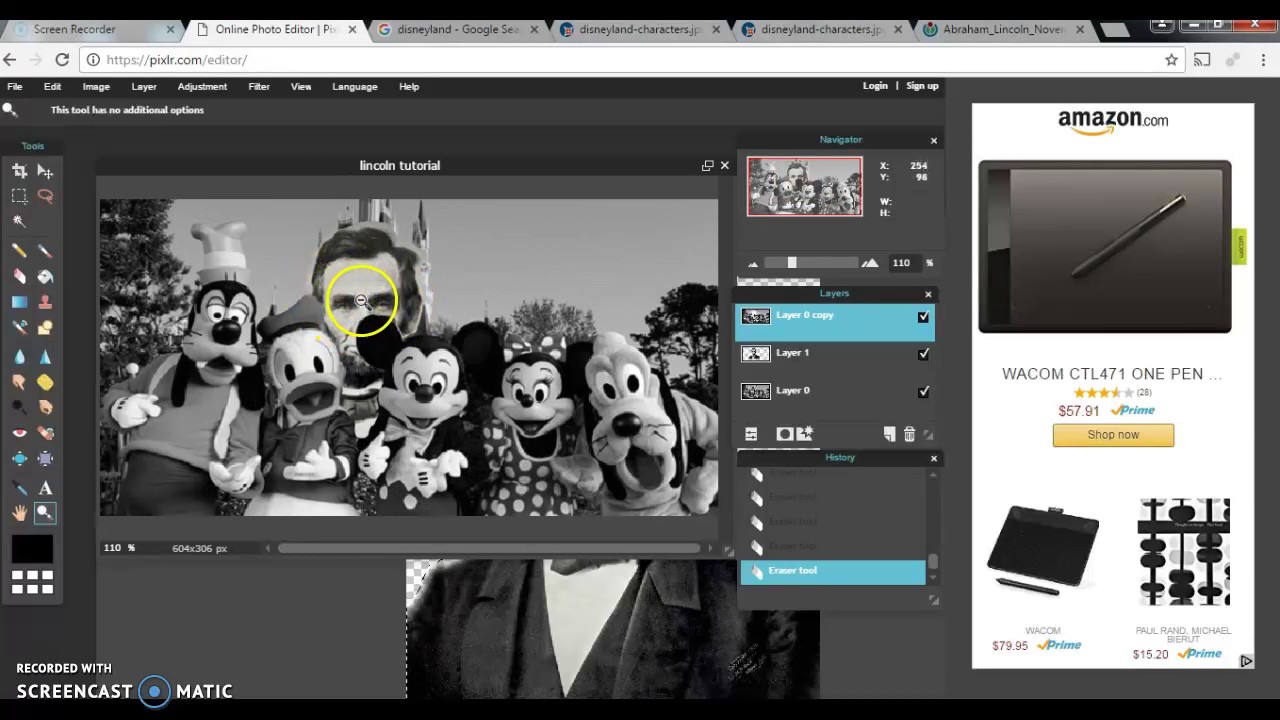Viewport: 1280px width, 720px height.
Task: Open the foreground color black swatch
Action: [x=32, y=548]
